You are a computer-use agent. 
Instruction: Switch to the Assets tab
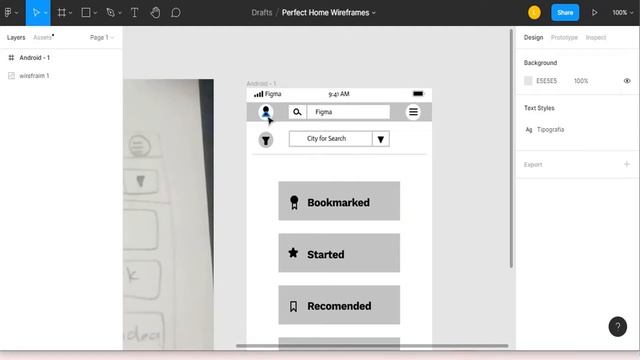tap(42, 38)
